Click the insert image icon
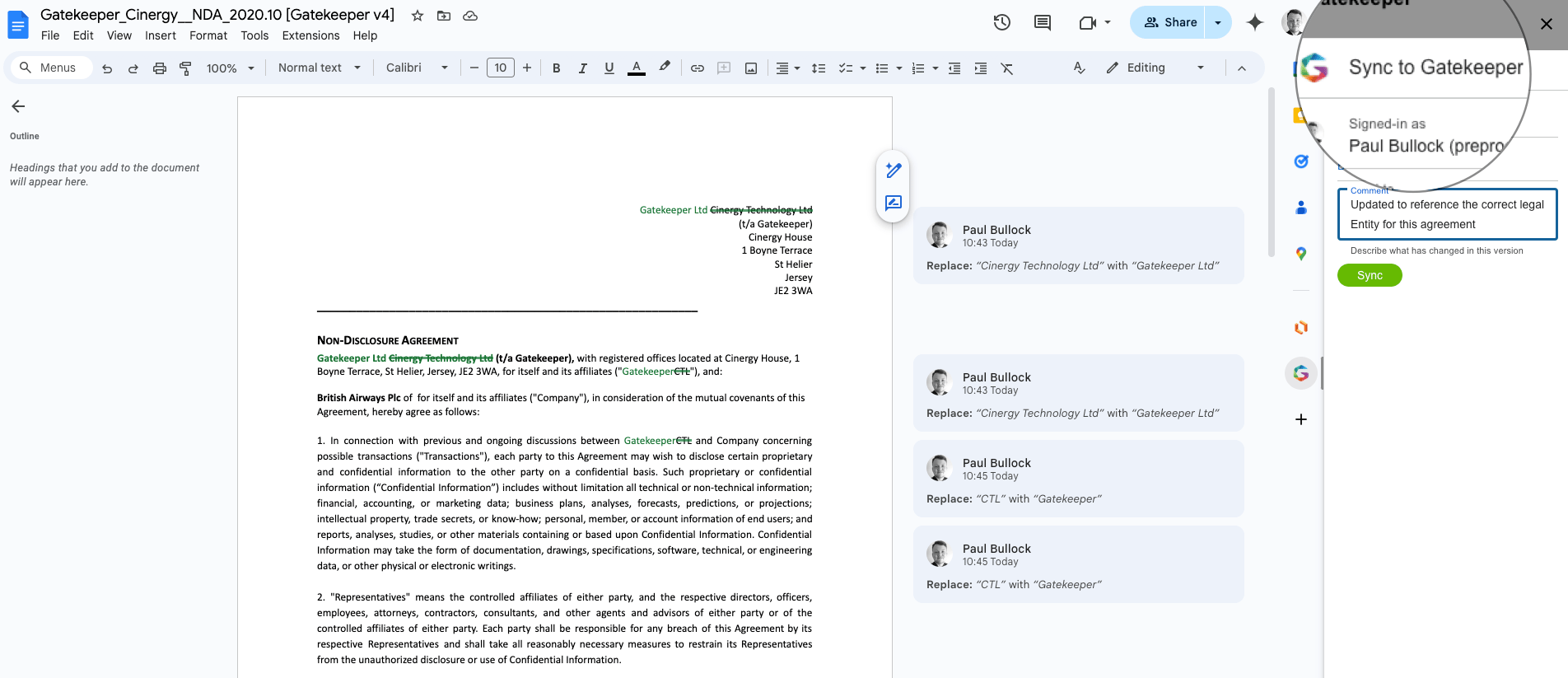1568x678 pixels. coord(751,68)
